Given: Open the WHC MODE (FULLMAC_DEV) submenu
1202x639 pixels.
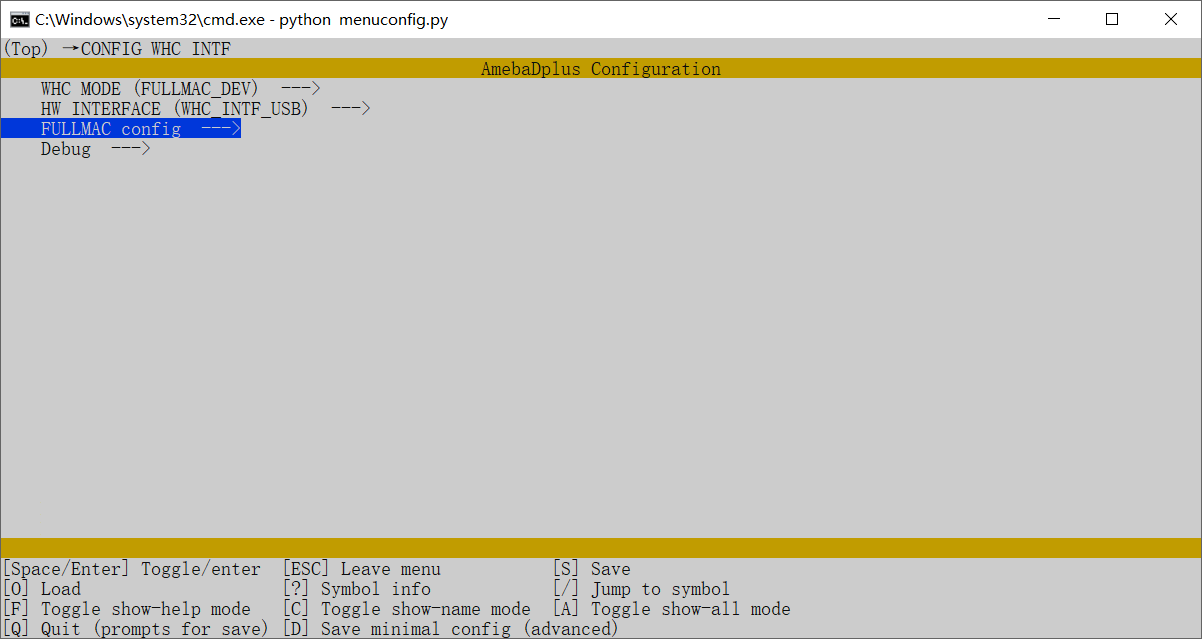Looking at the screenshot, I should pos(149,89).
